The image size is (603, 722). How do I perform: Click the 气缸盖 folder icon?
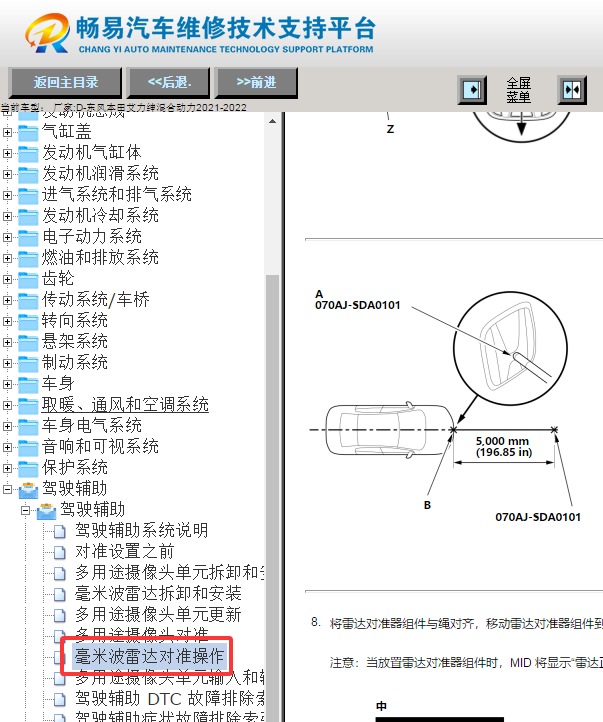pos(28,133)
